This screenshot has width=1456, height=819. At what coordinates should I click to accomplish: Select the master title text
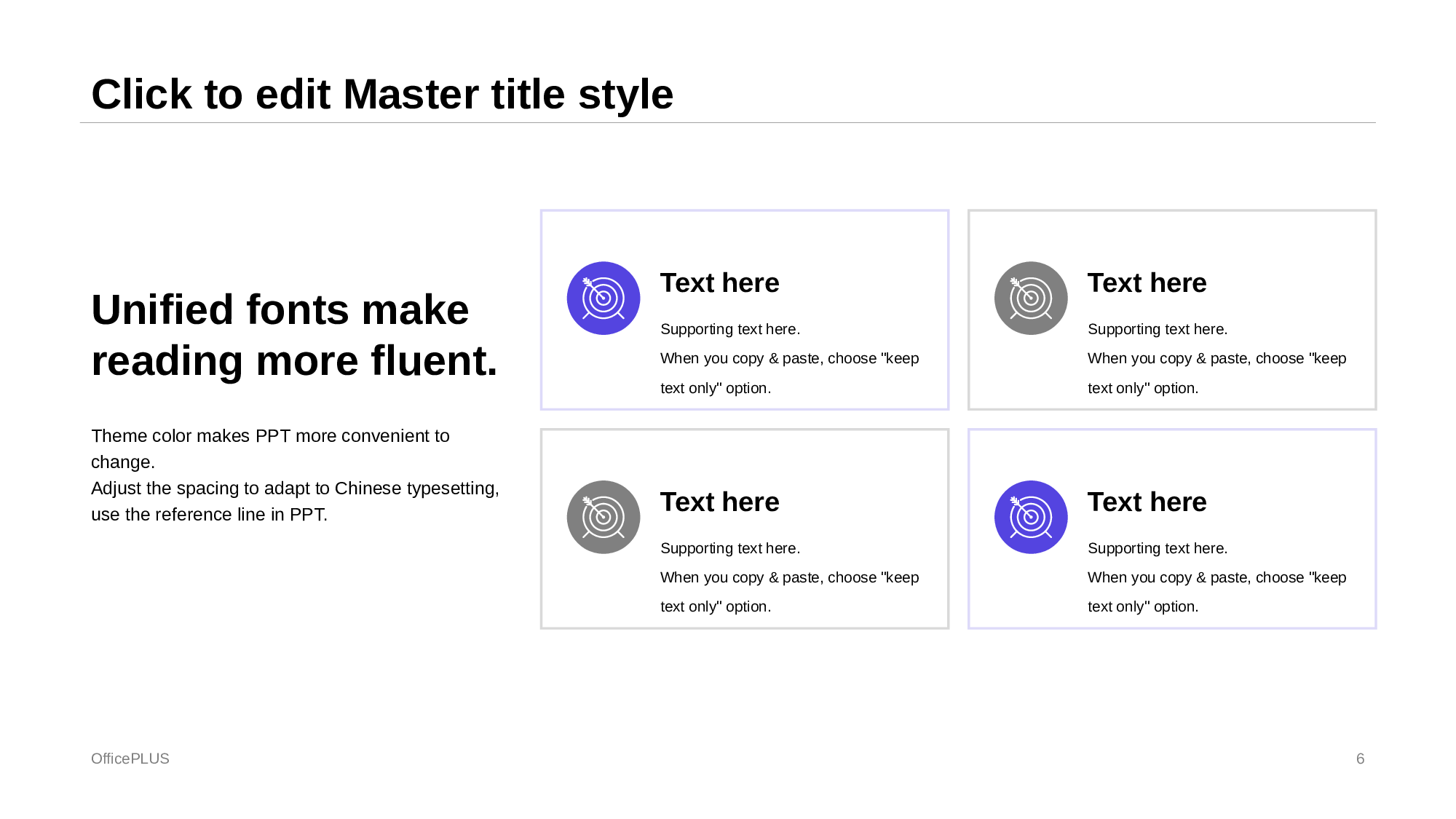tap(382, 95)
